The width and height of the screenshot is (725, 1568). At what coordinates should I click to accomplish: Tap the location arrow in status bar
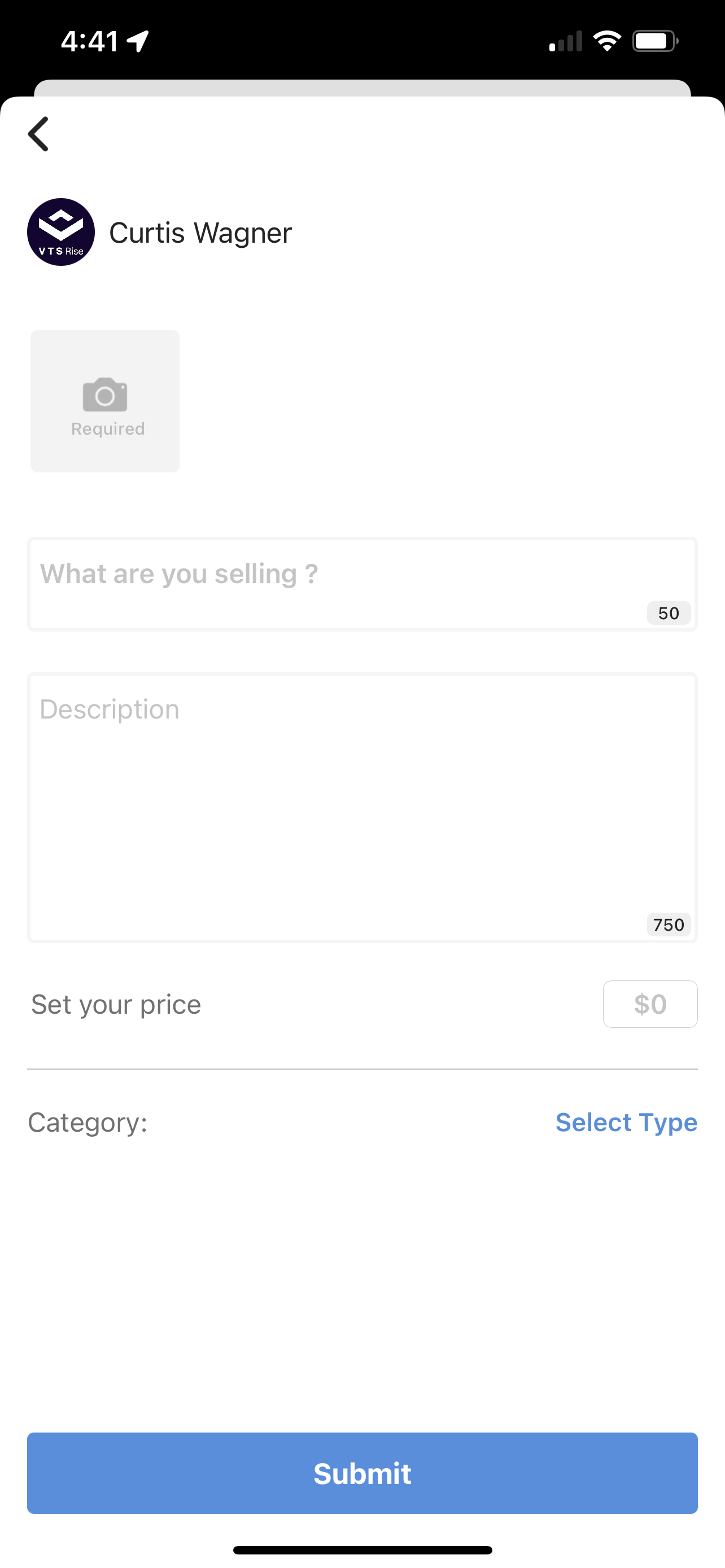[x=138, y=41]
